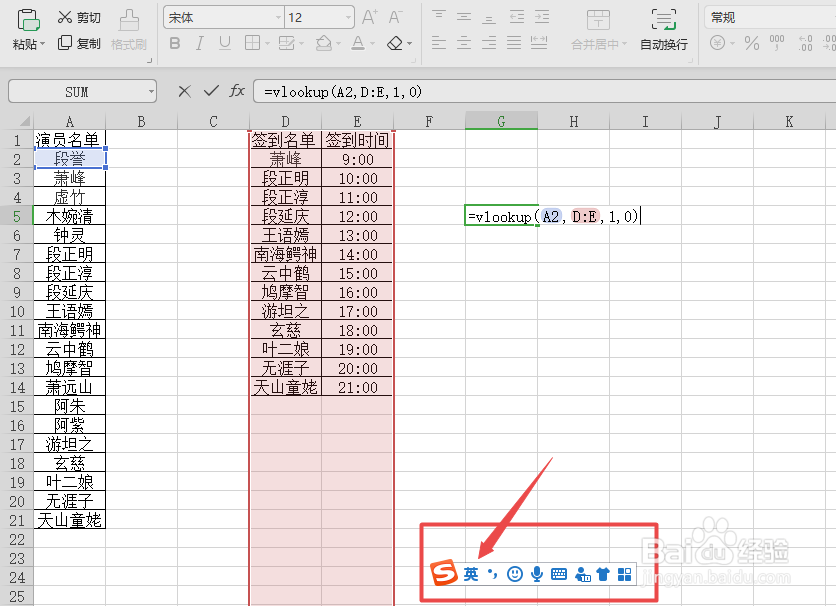Open the font size dropdown
This screenshot has width=836, height=606.
click(348, 16)
